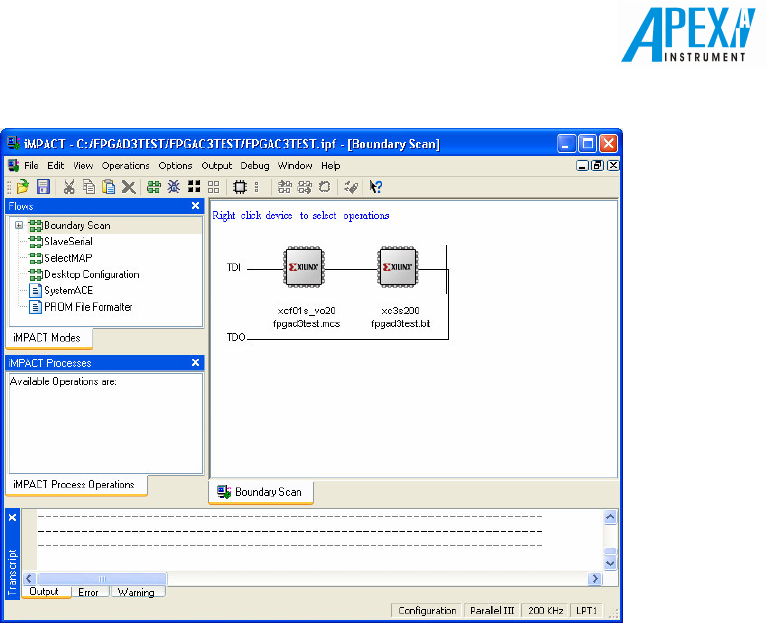Open the Output menu

[217, 166]
